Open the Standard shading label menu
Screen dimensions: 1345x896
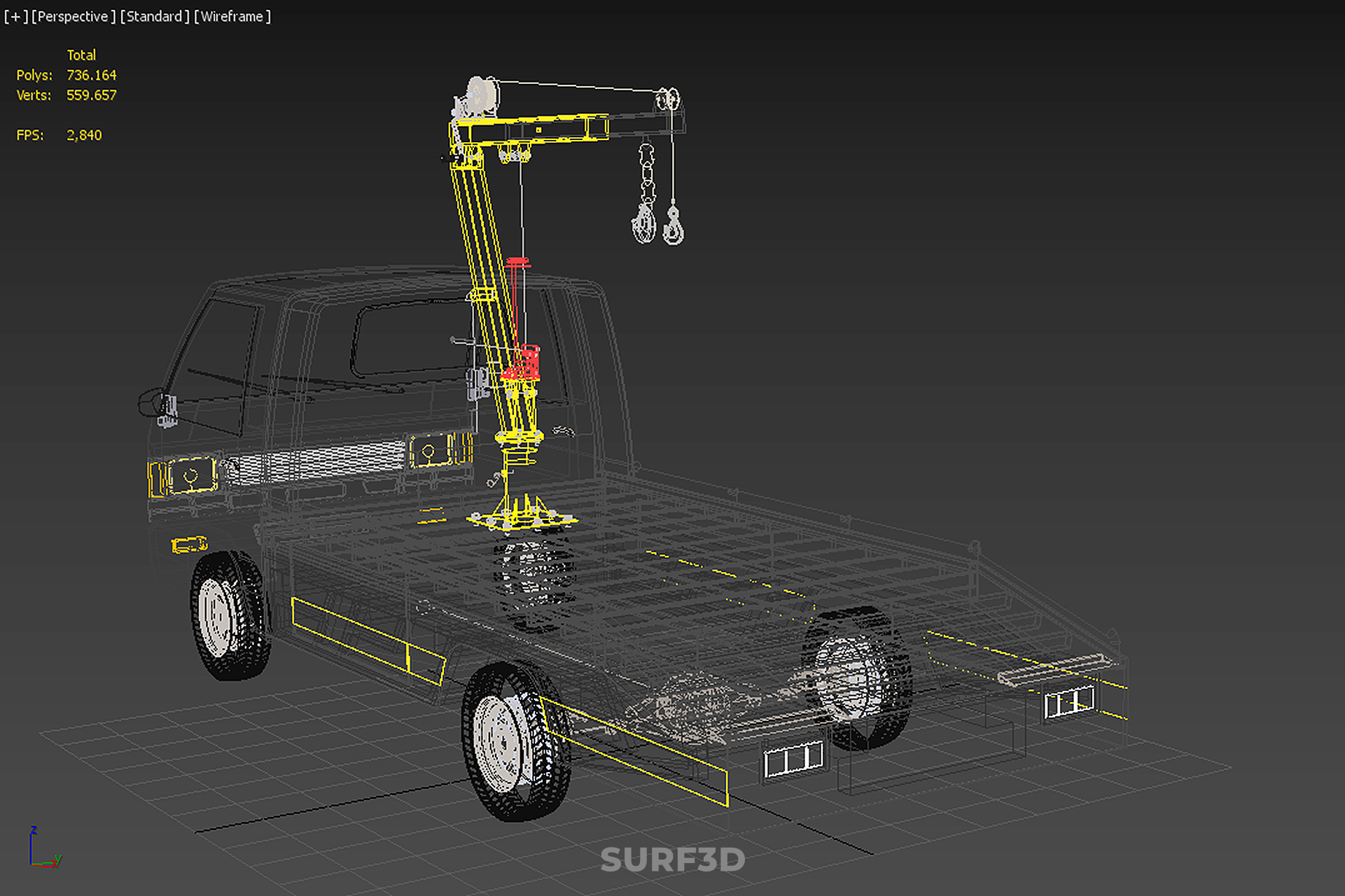coord(154,16)
